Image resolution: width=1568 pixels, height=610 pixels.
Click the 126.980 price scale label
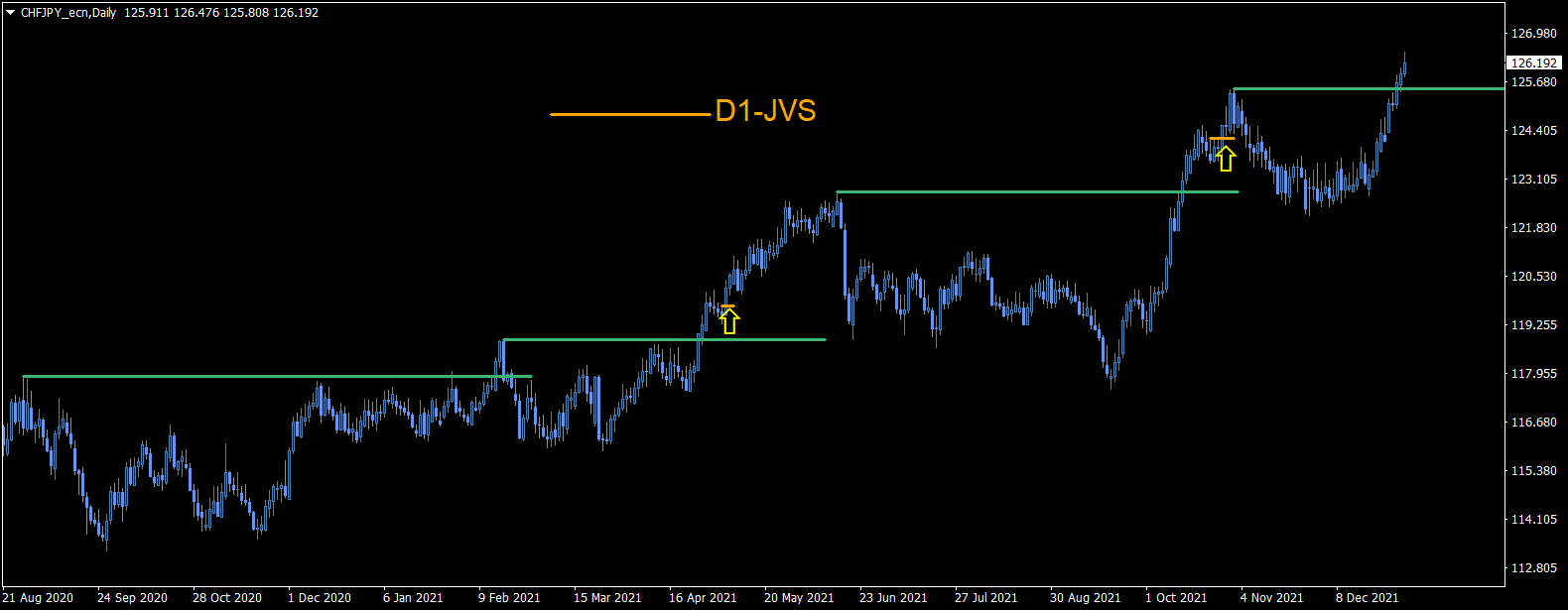(x=1534, y=34)
